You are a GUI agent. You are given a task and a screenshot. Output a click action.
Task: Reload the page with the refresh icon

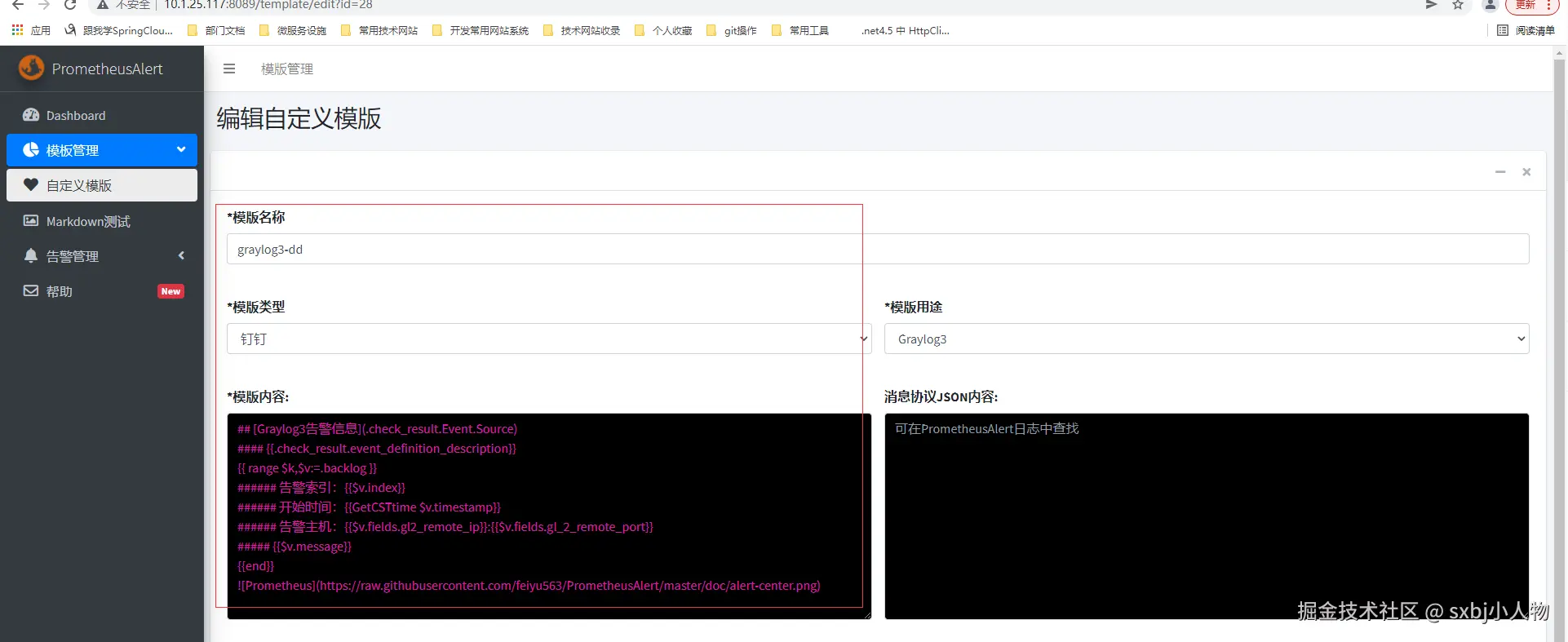coord(70,5)
